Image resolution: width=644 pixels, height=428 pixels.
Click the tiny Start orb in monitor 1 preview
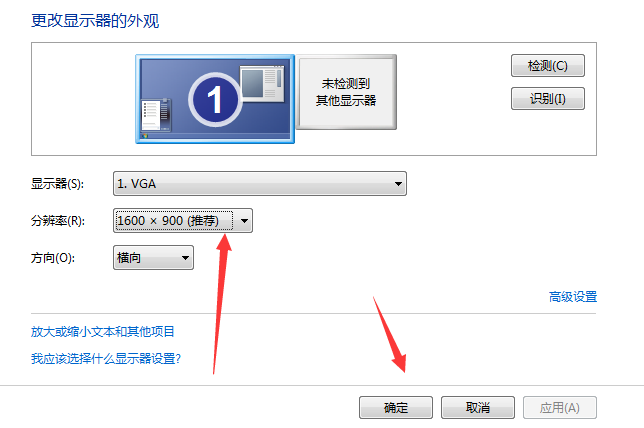tap(145, 136)
